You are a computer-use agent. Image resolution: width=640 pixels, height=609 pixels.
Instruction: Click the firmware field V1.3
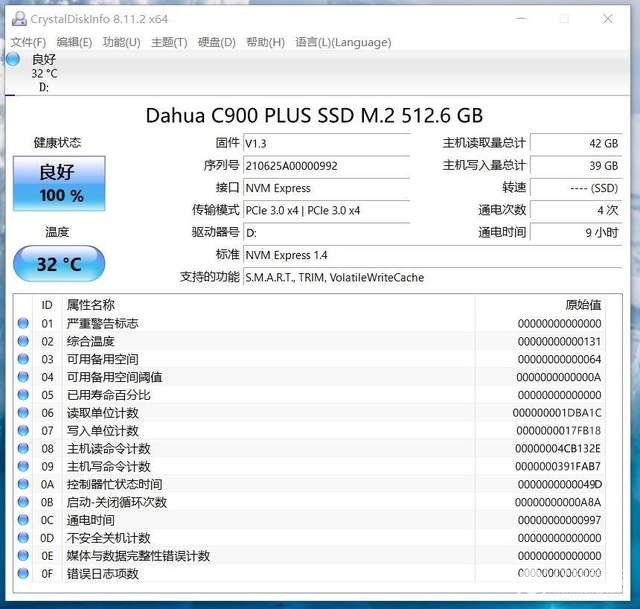pyautogui.click(x=327, y=143)
